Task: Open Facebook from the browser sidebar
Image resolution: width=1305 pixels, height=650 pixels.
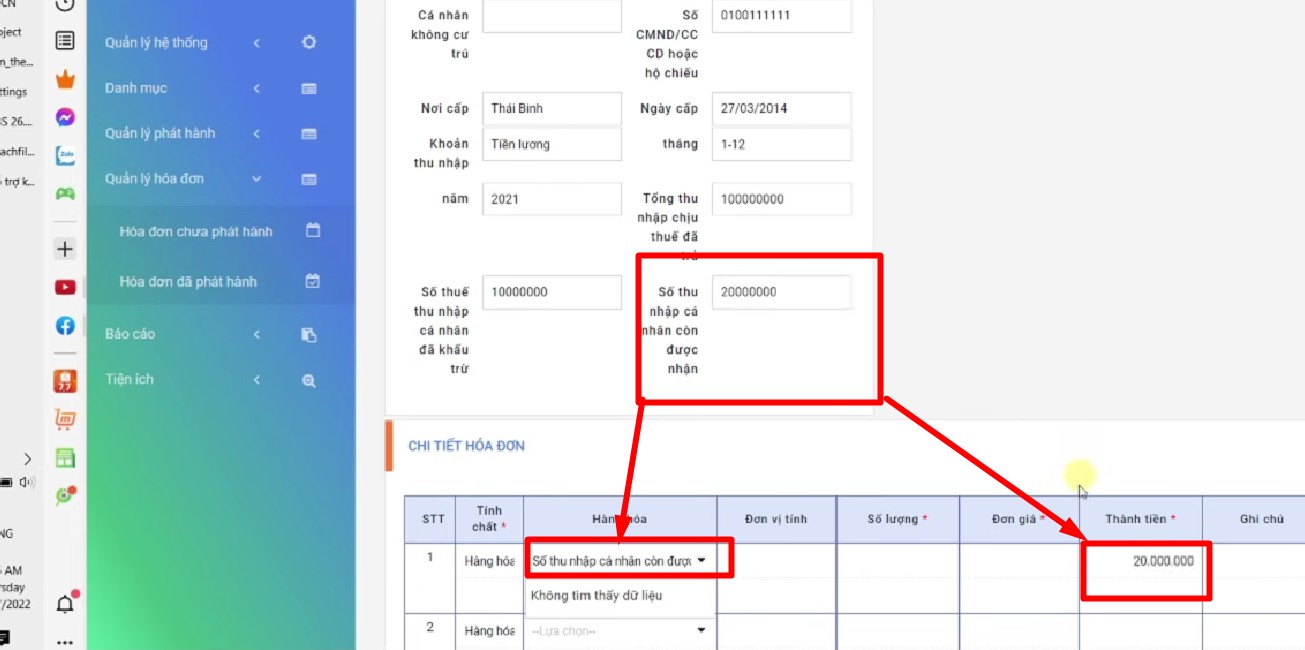Action: pyautogui.click(x=65, y=326)
